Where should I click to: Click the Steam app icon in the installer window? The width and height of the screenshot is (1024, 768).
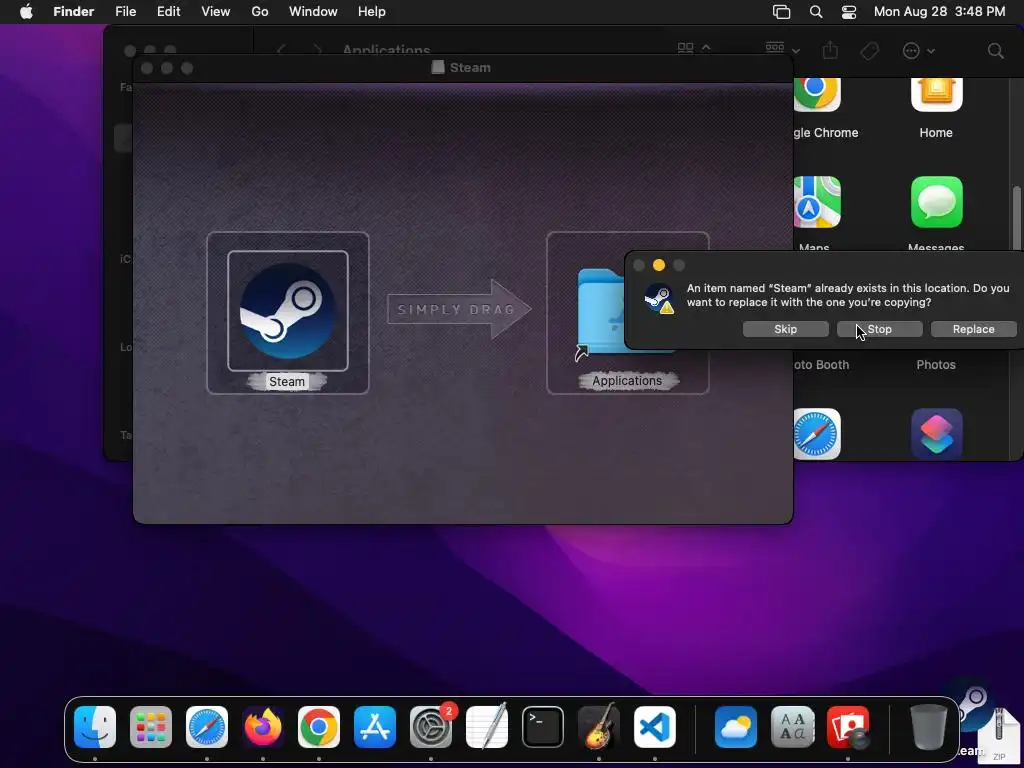pyautogui.click(x=287, y=310)
